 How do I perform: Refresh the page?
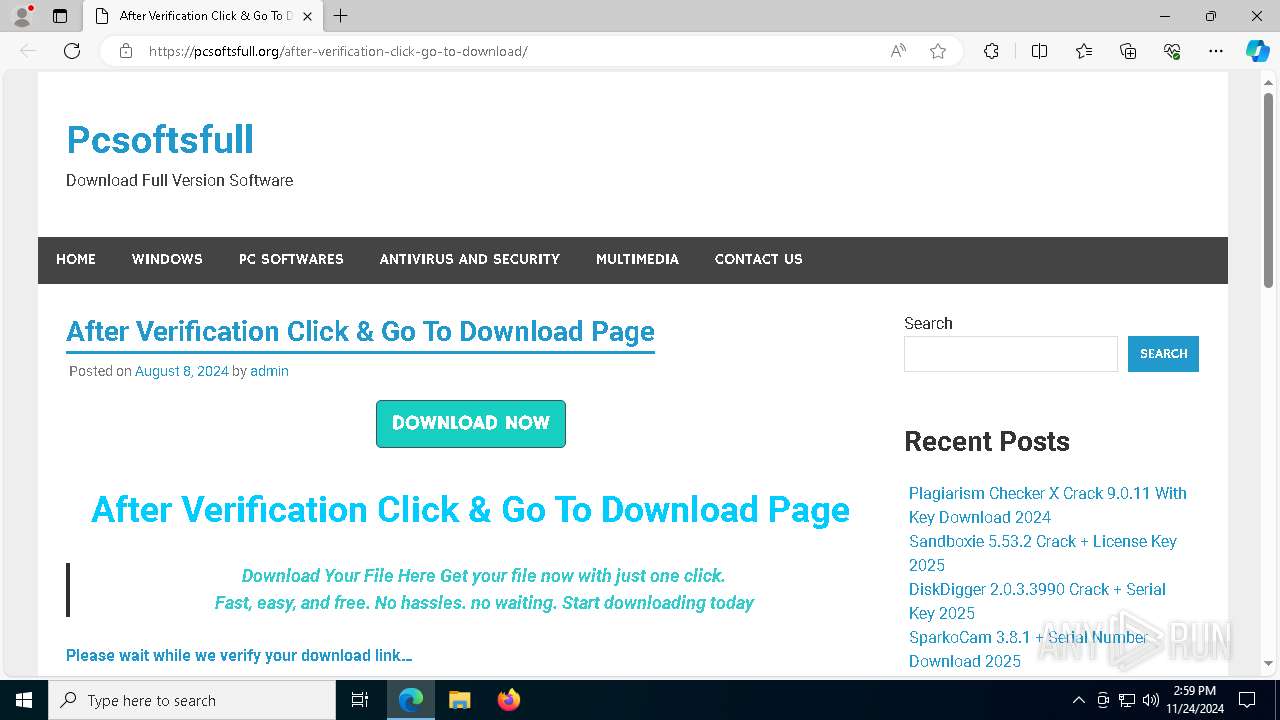click(x=72, y=51)
